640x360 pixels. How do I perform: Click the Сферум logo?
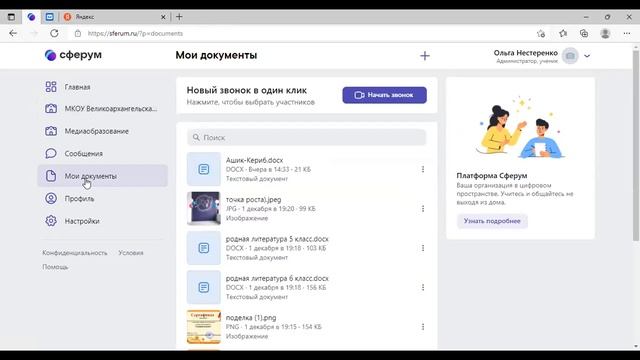73,55
